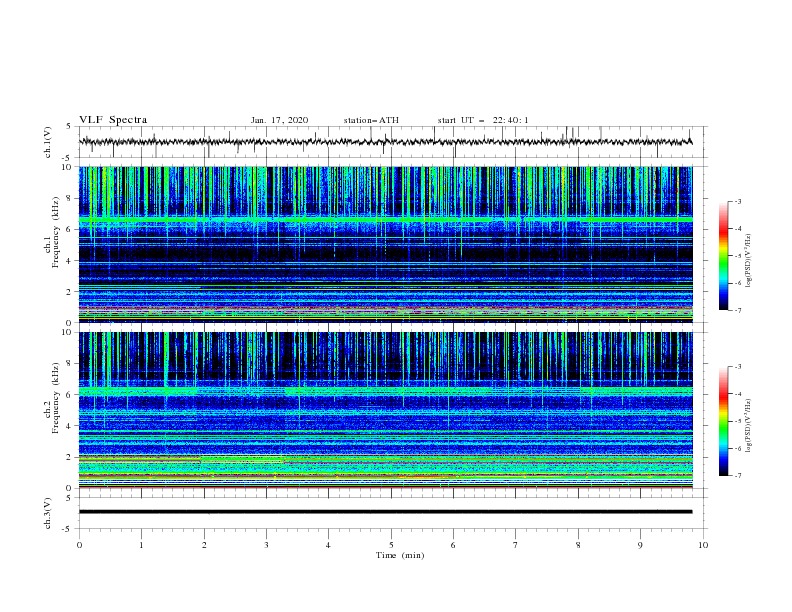The width and height of the screenshot is (792, 612).
Task: Click the 'ch.3(V)' waveform axis label
Action: pyautogui.click(x=48, y=513)
